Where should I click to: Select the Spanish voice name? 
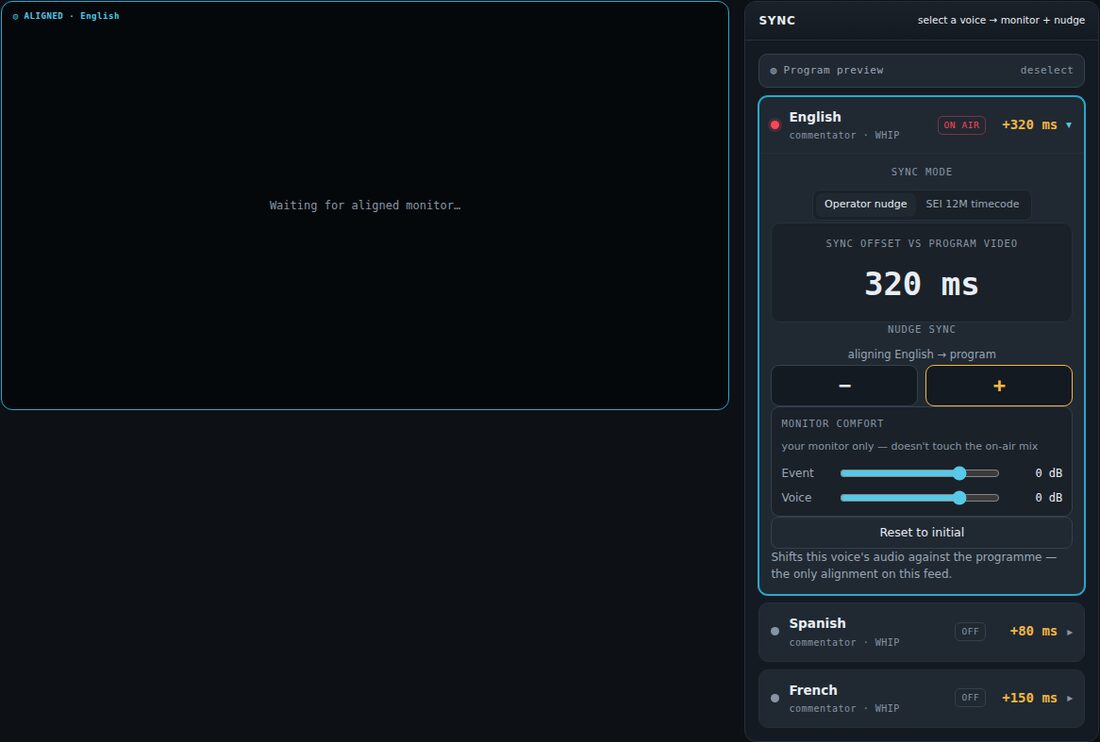click(x=817, y=623)
